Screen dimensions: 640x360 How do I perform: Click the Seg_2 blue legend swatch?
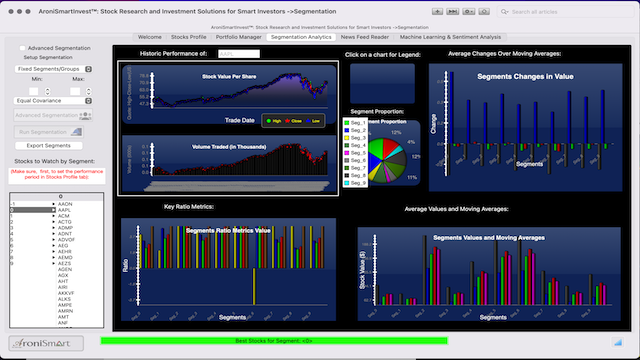point(347,130)
